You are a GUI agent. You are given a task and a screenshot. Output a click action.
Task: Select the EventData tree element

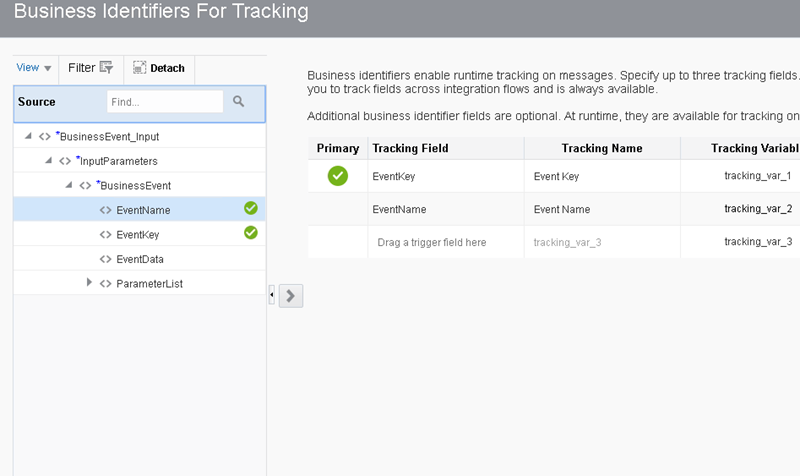tap(140, 259)
